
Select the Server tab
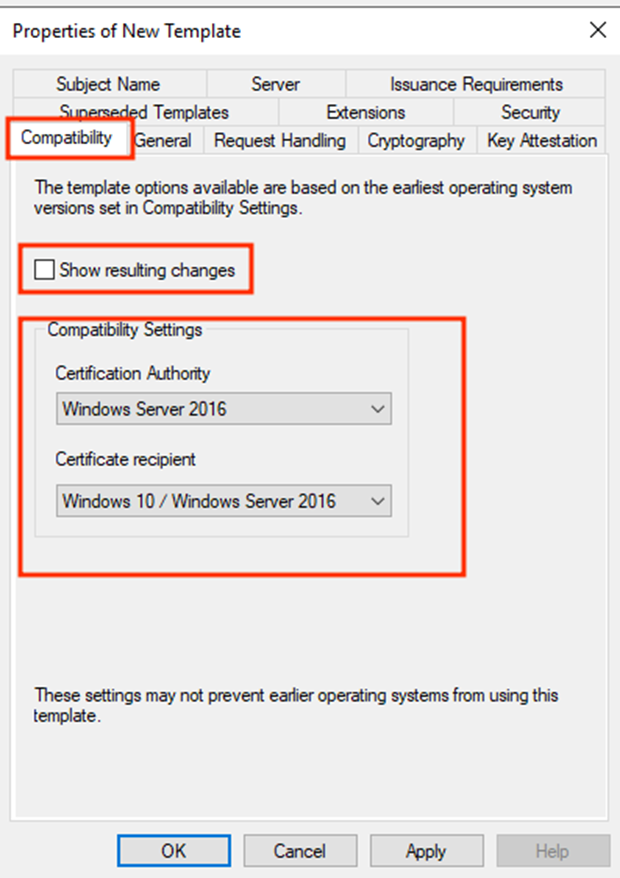[x=276, y=84]
